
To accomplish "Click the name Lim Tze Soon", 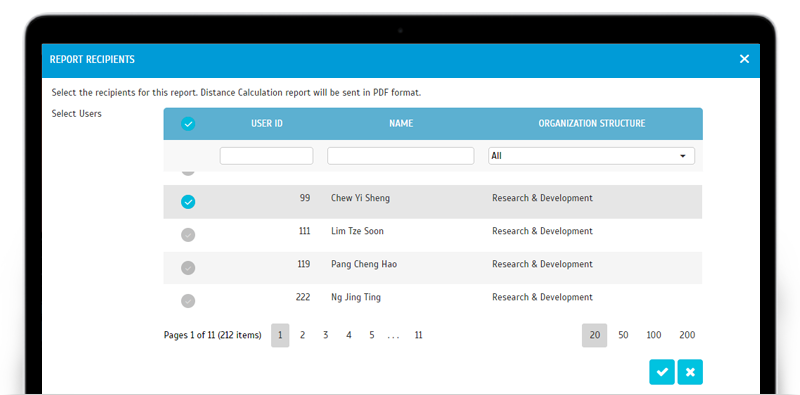I will click(357, 231).
